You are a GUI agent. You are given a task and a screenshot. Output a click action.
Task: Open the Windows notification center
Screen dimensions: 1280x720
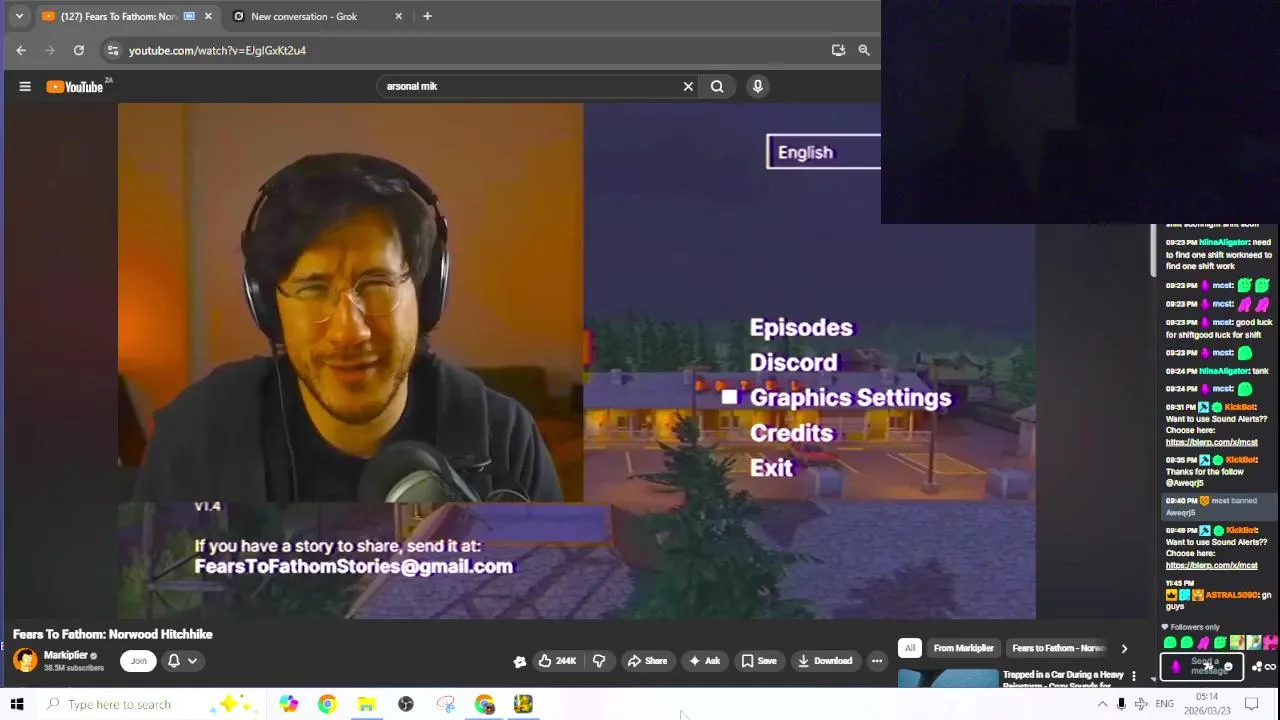tap(1251, 704)
